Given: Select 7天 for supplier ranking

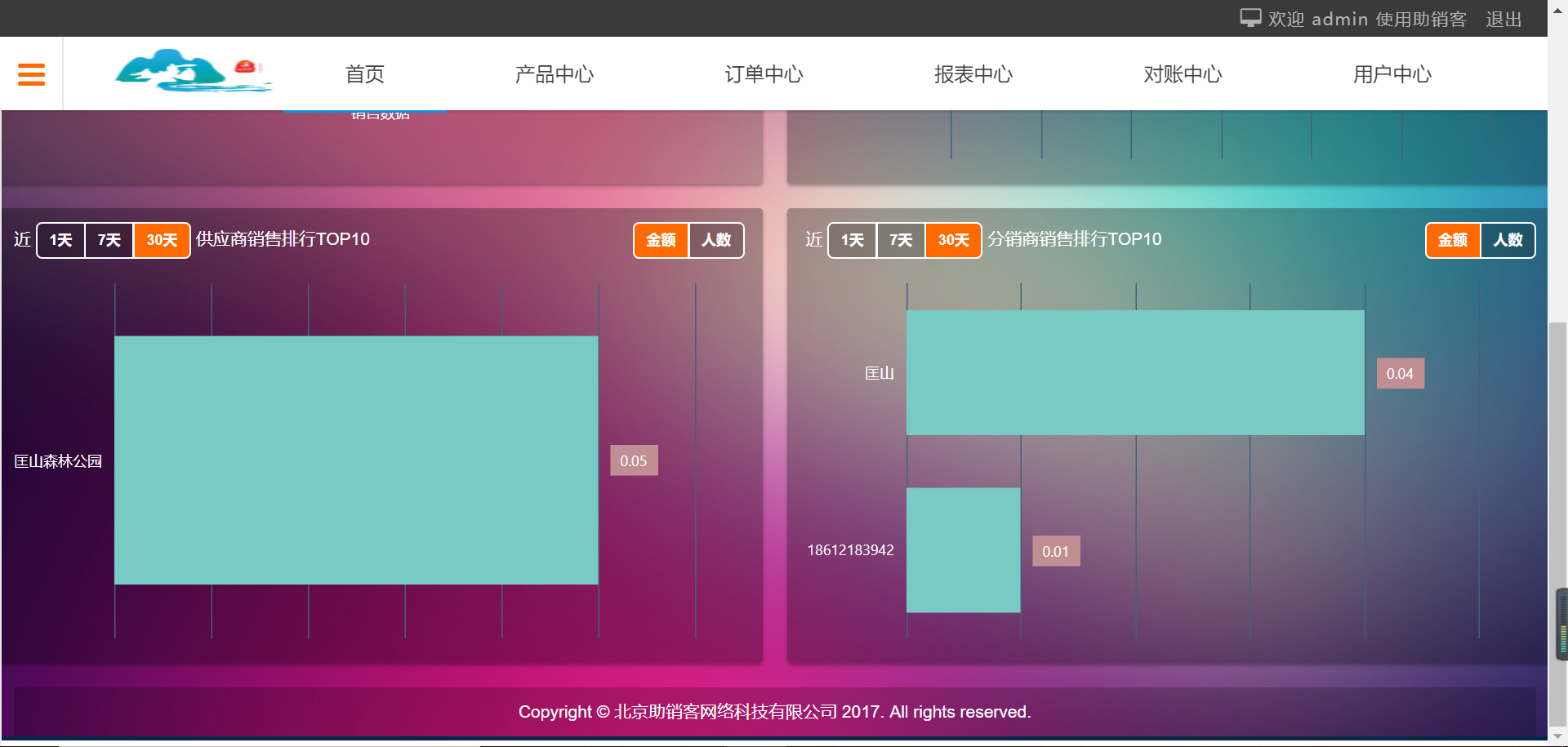Looking at the screenshot, I should 109,240.
